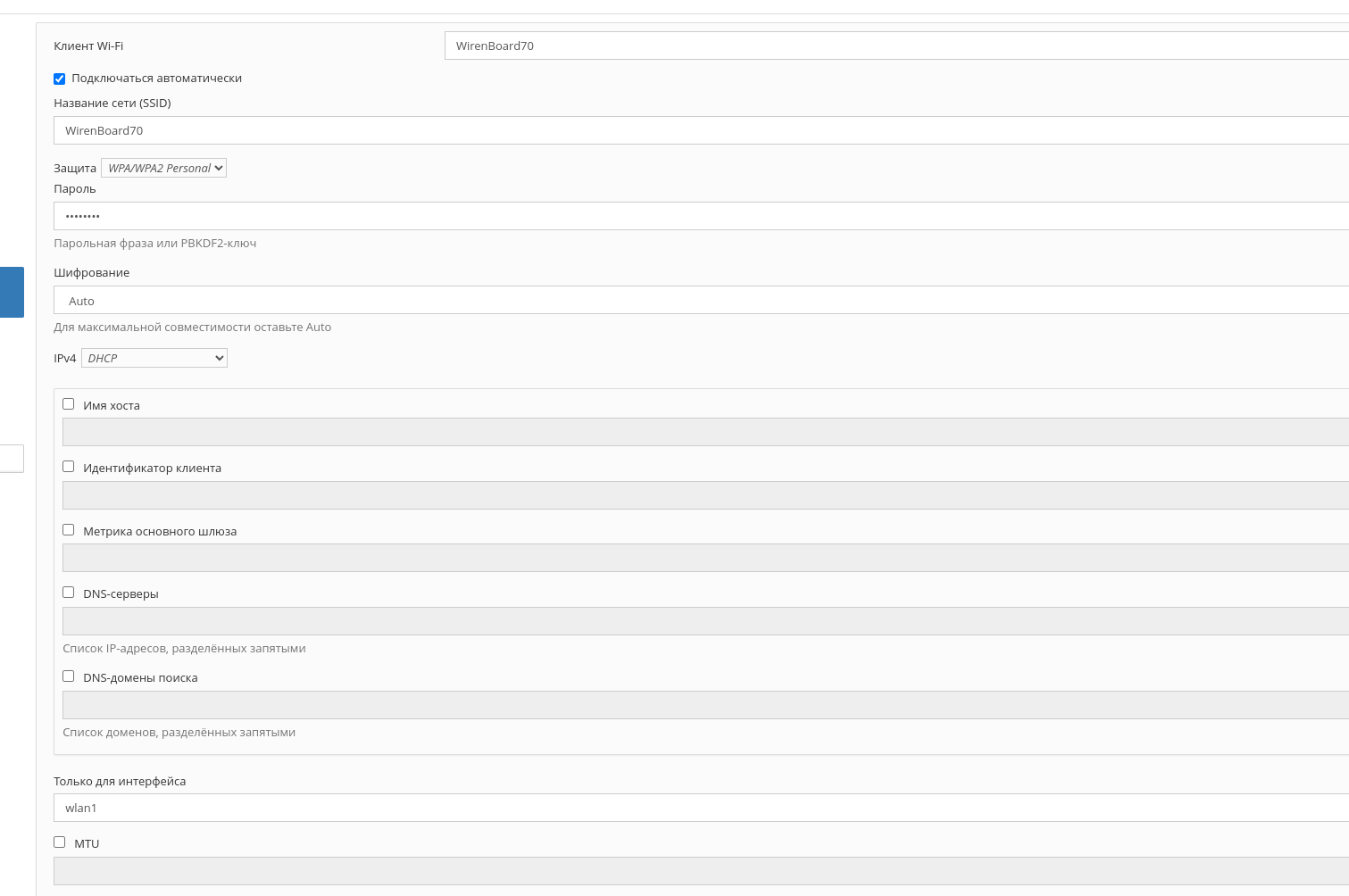This screenshot has width=1349, height=896.
Task: Click the "Пароль" password field
Action: [701, 216]
